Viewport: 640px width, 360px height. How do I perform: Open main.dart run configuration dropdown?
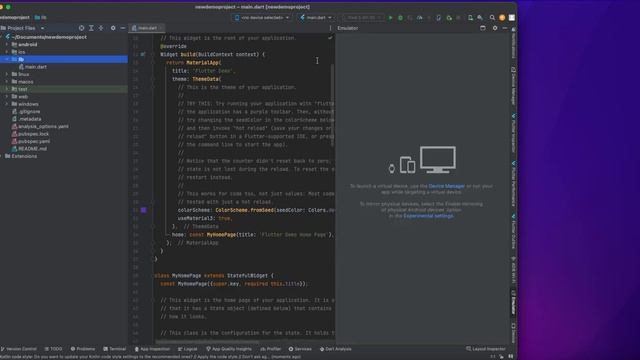pos(316,18)
